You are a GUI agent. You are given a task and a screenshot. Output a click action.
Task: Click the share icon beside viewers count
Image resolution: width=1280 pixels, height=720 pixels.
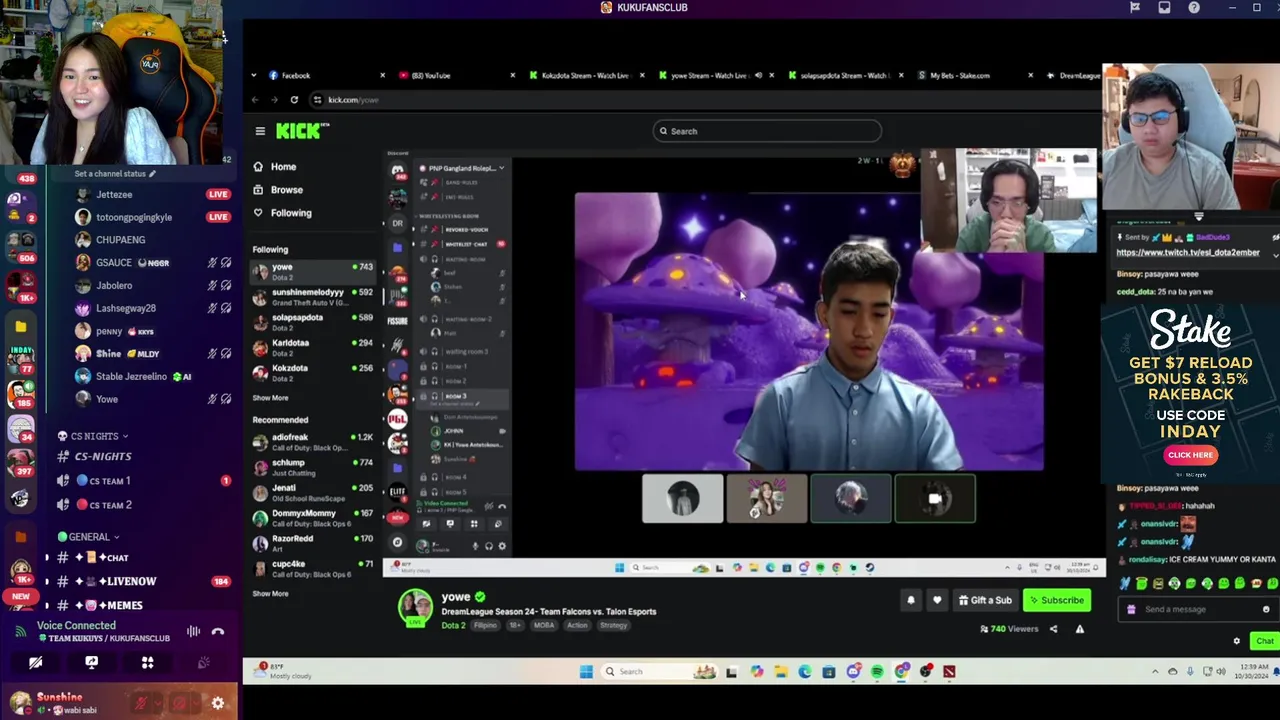tap(1053, 629)
